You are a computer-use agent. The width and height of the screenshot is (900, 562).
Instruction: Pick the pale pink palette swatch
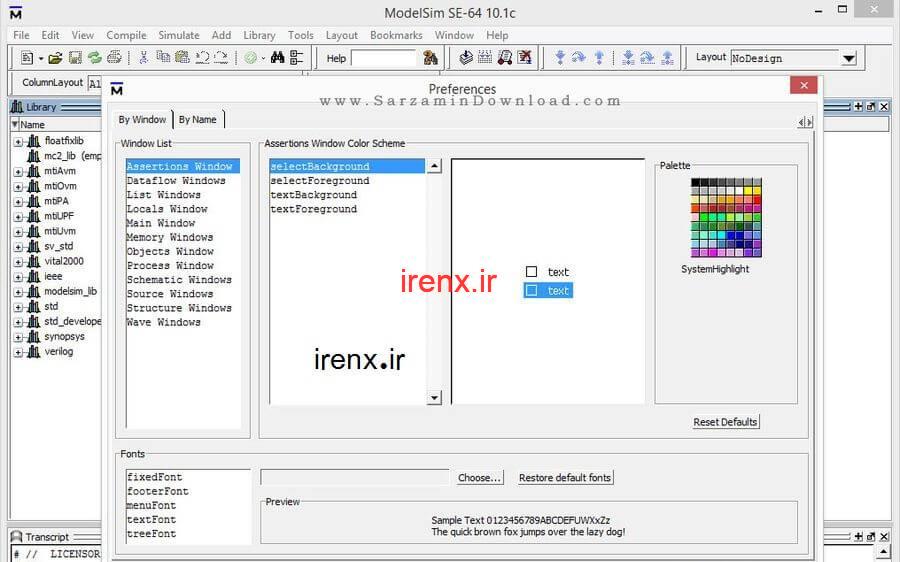pyautogui.click(x=695, y=217)
